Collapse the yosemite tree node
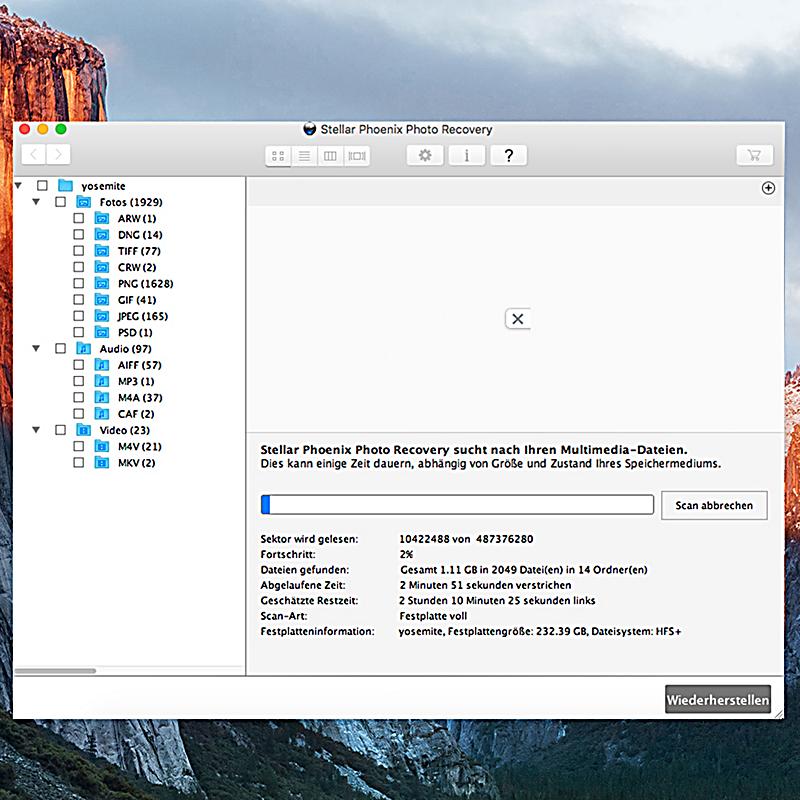 18,185
